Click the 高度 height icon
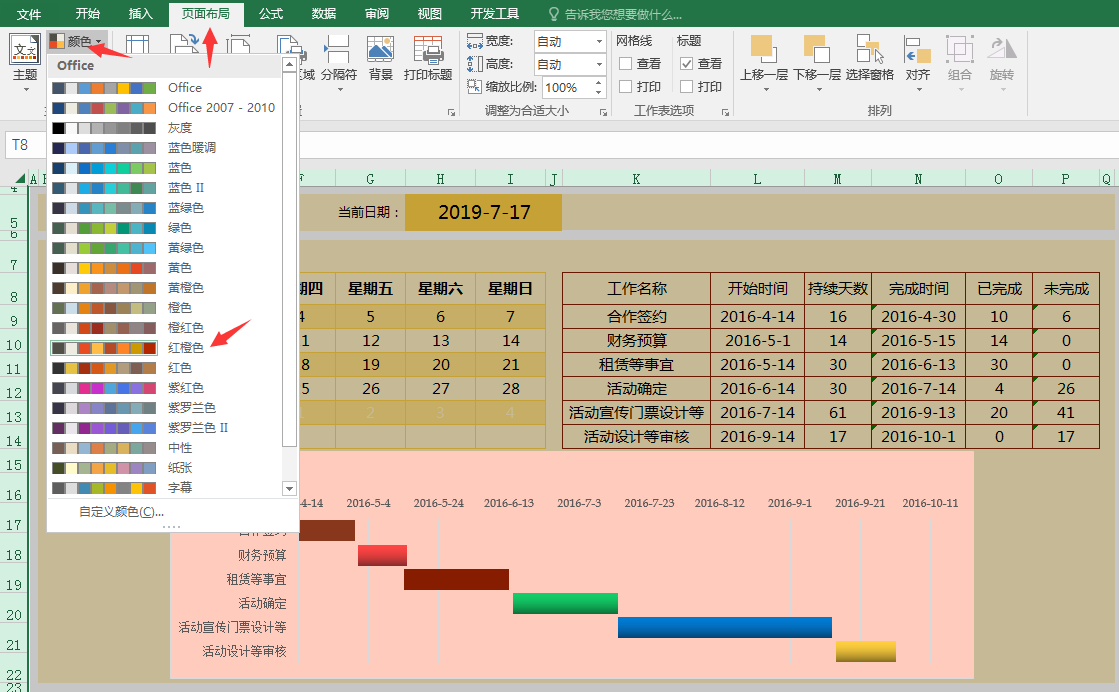Viewport: 1119px width, 692px height. pos(475,64)
